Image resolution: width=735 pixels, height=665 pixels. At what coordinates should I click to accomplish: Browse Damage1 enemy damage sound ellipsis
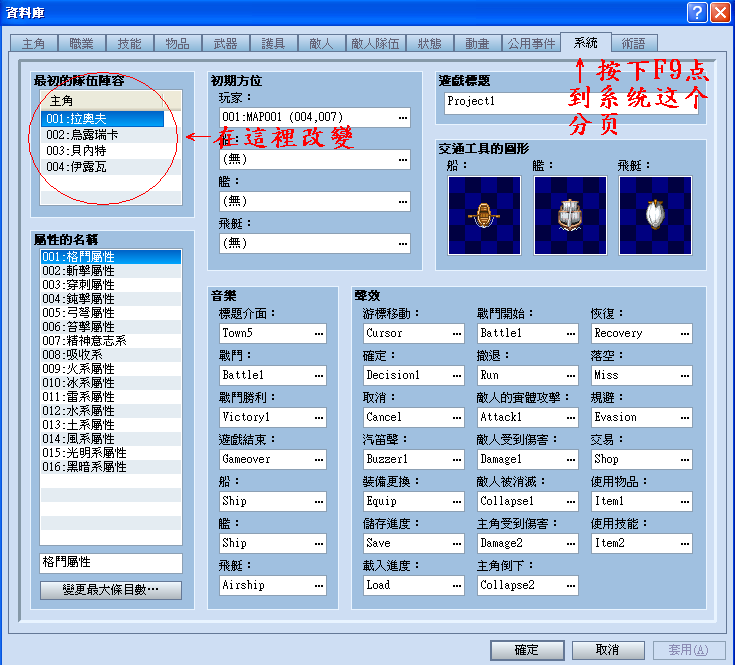point(570,460)
